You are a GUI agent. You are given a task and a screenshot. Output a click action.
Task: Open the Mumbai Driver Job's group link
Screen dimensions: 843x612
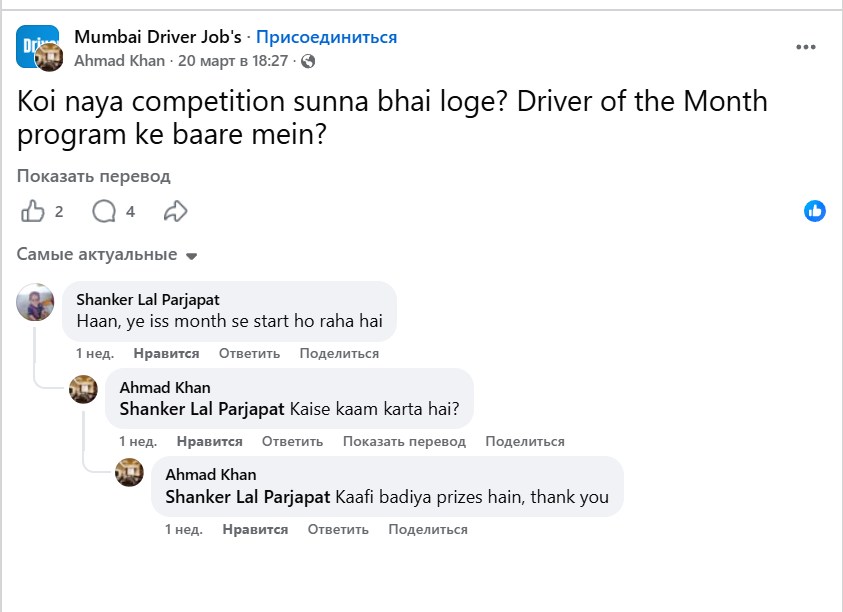click(158, 37)
